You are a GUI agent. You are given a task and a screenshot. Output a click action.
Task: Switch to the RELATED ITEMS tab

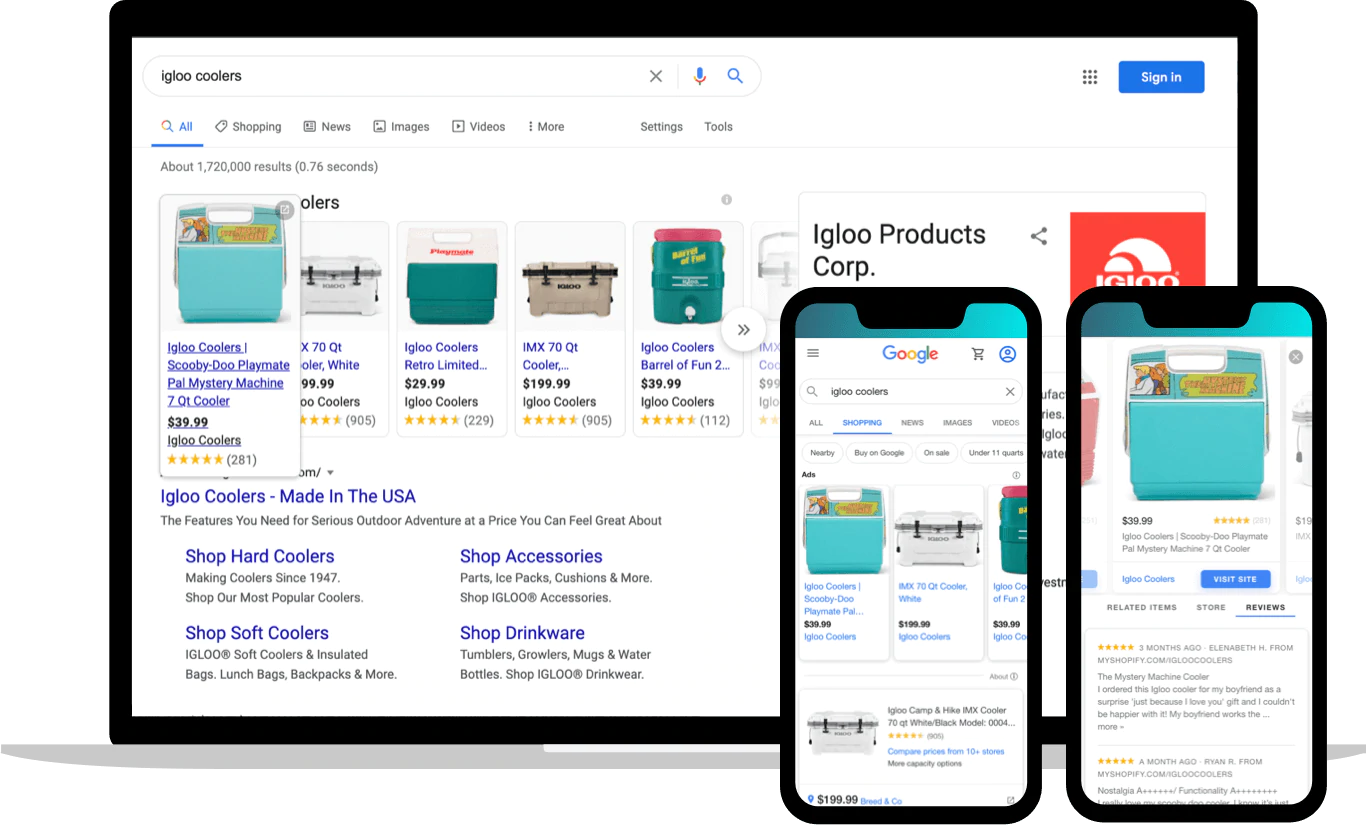(1142, 607)
